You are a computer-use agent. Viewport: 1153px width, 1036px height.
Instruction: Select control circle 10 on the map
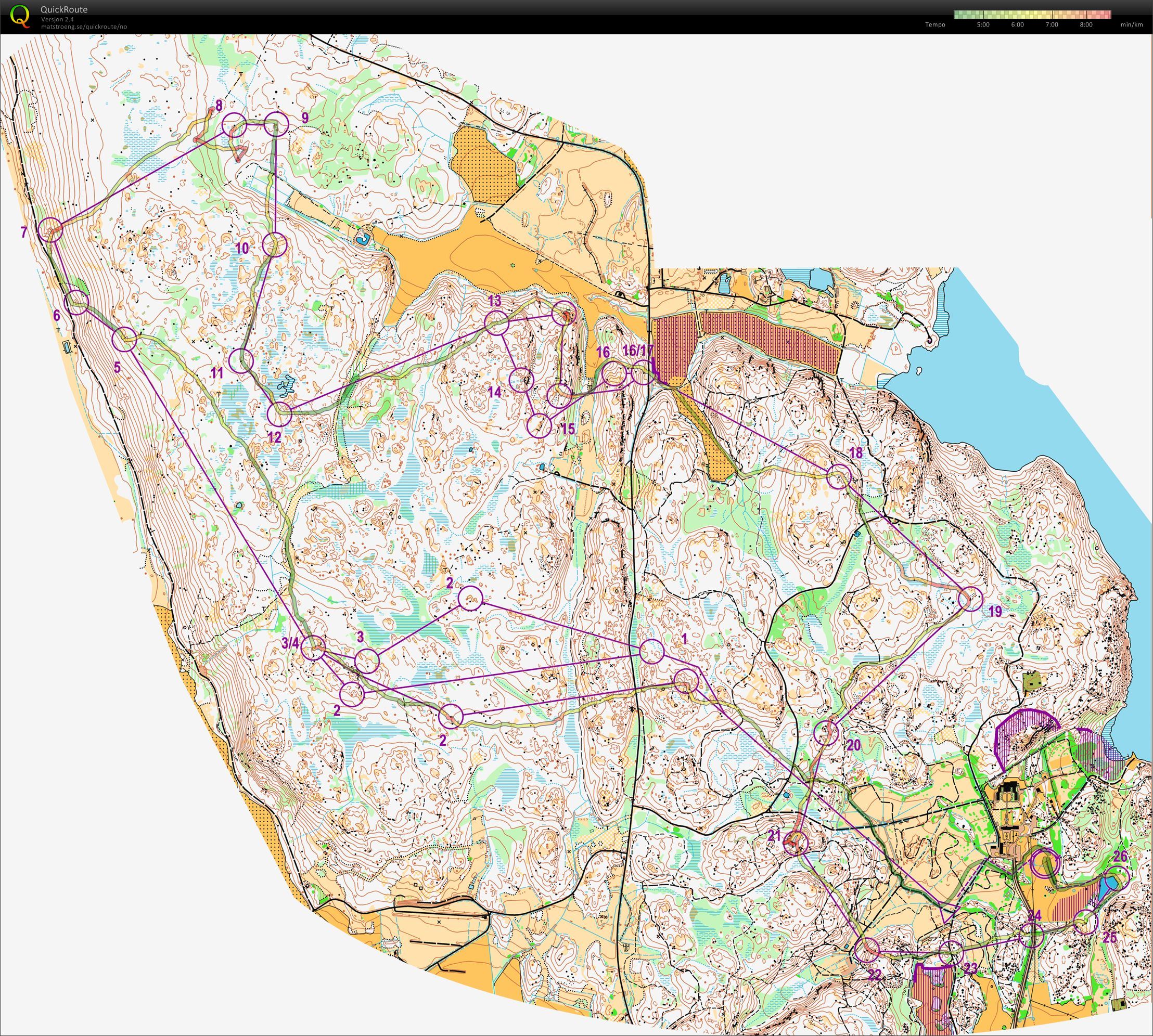pos(274,245)
